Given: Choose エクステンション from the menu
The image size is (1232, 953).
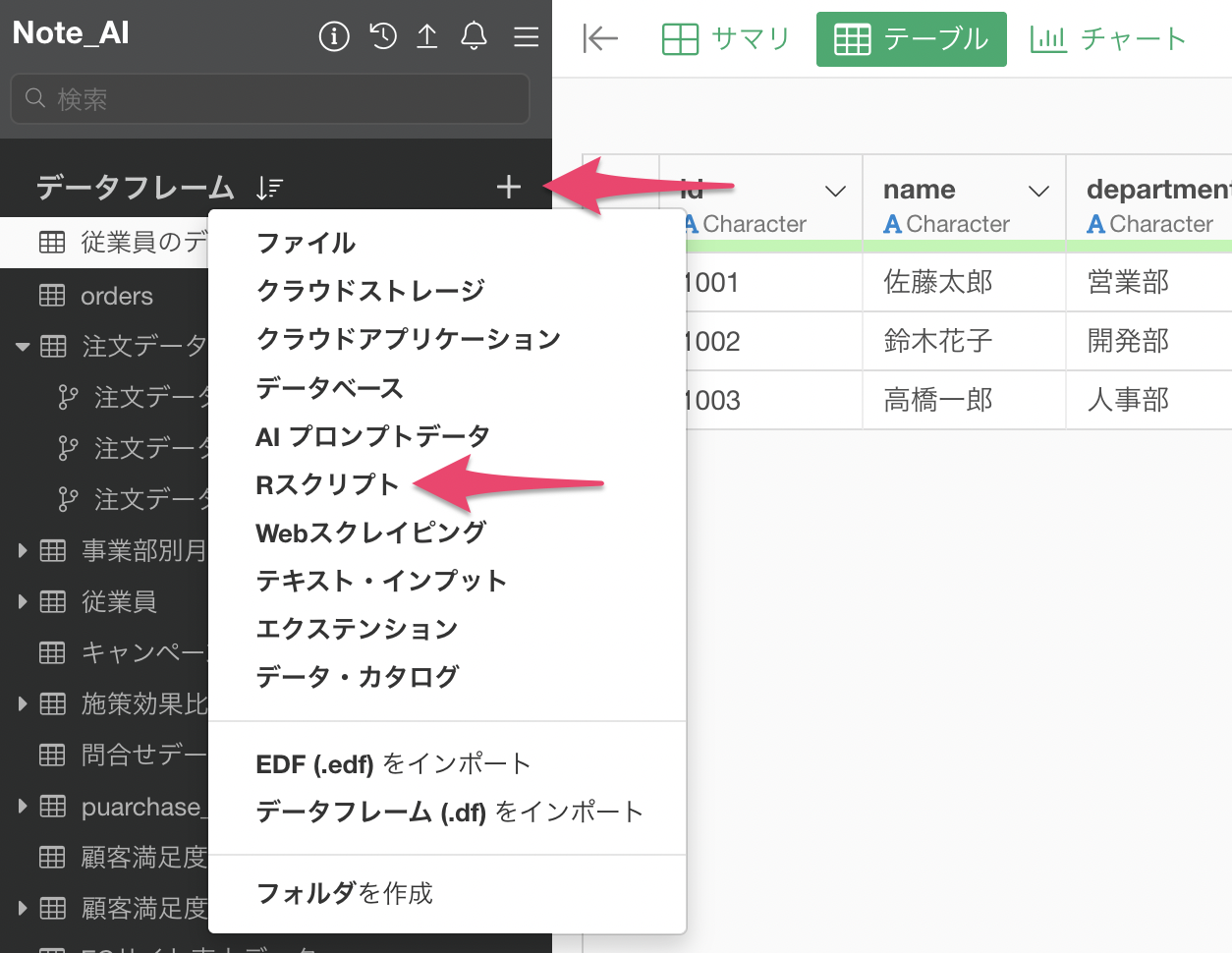Looking at the screenshot, I should 357,629.
